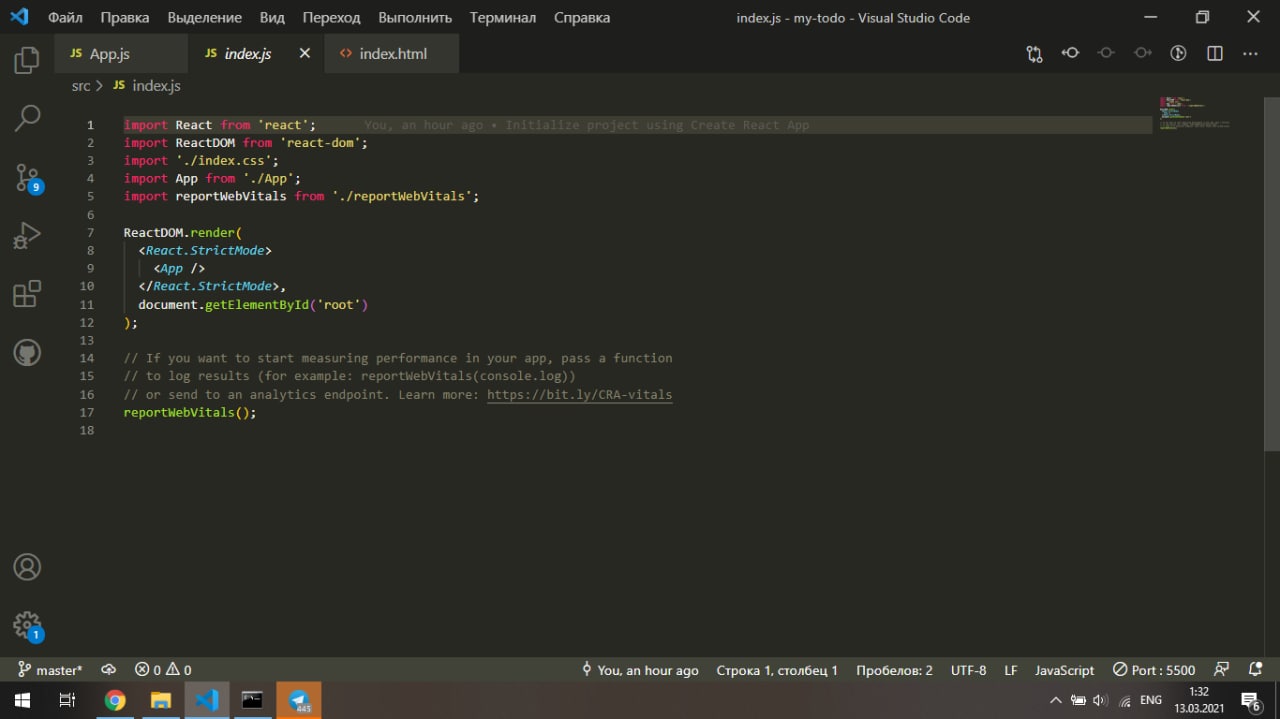This screenshot has width=1280, height=719.
Task: Click the src breadcrumb segment
Action: click(x=81, y=86)
